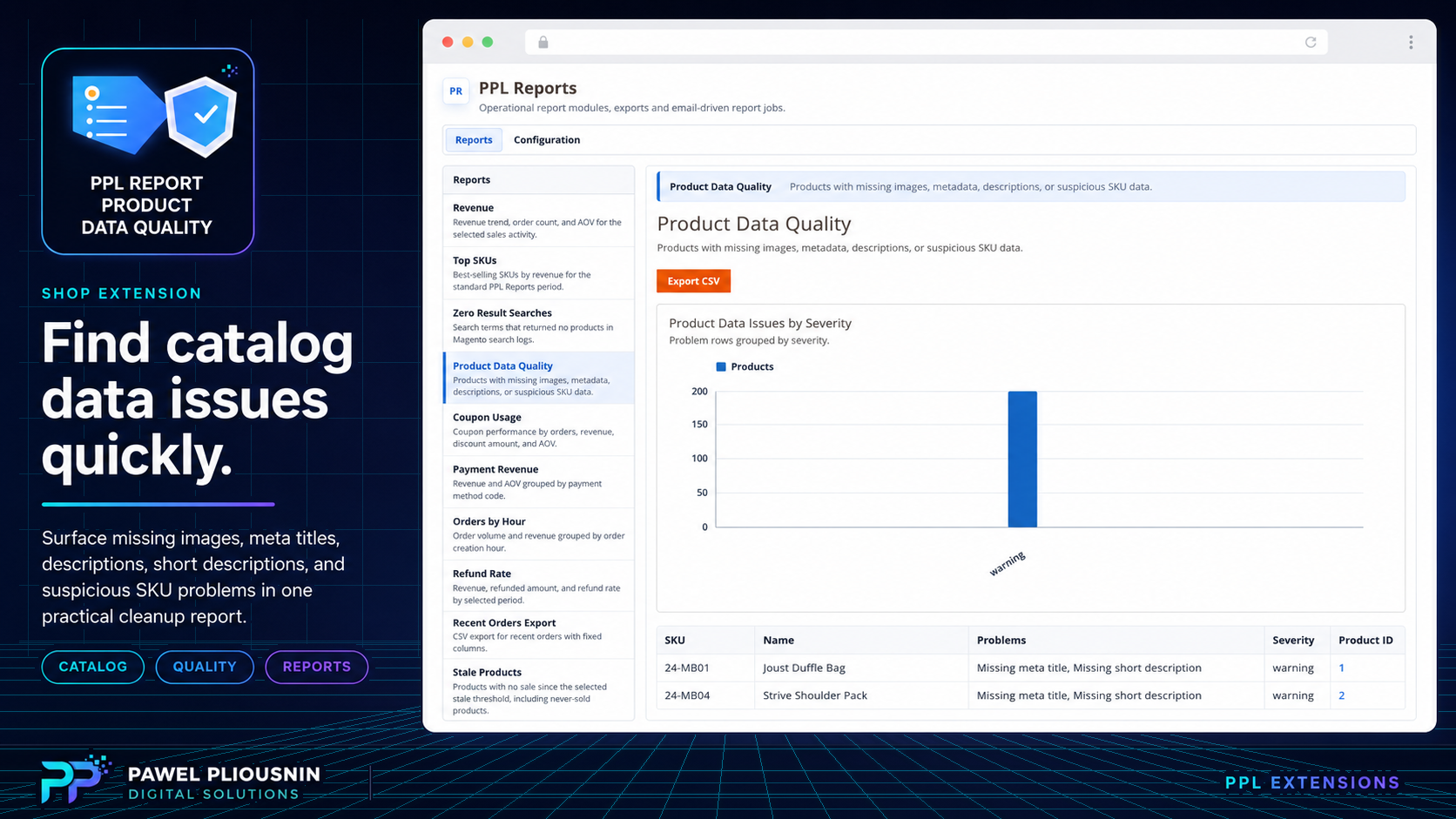
Task: Click the PPL Reports page title
Action: tap(528, 88)
